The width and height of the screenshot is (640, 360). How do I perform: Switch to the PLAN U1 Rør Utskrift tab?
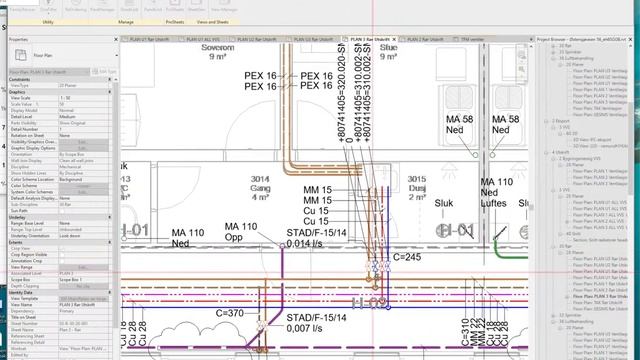pos(149,40)
